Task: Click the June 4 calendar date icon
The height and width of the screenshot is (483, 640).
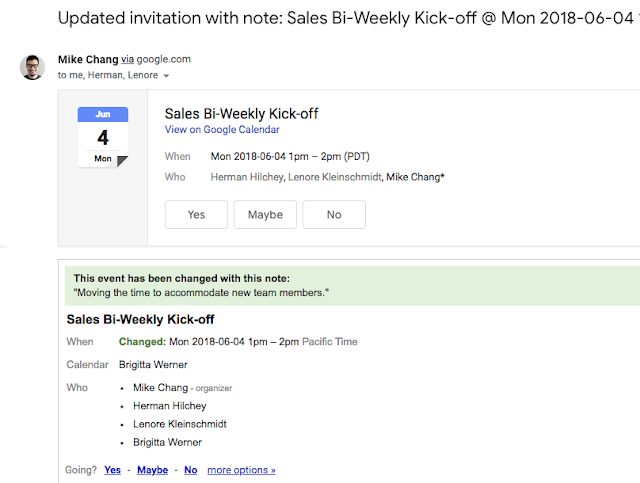Action: 103,137
